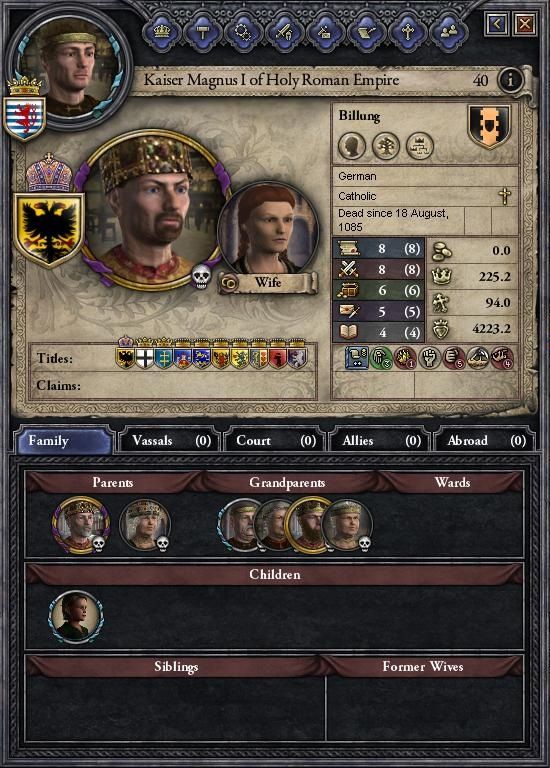Open the Council tab with hammer icon
This screenshot has width=550, height=768.
pyautogui.click(x=203, y=32)
